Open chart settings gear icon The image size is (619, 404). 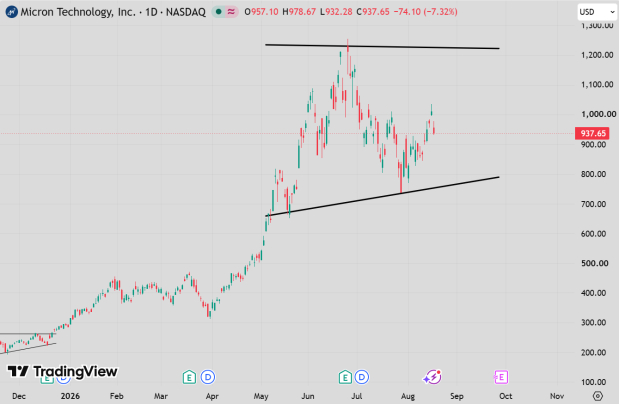click(598, 396)
